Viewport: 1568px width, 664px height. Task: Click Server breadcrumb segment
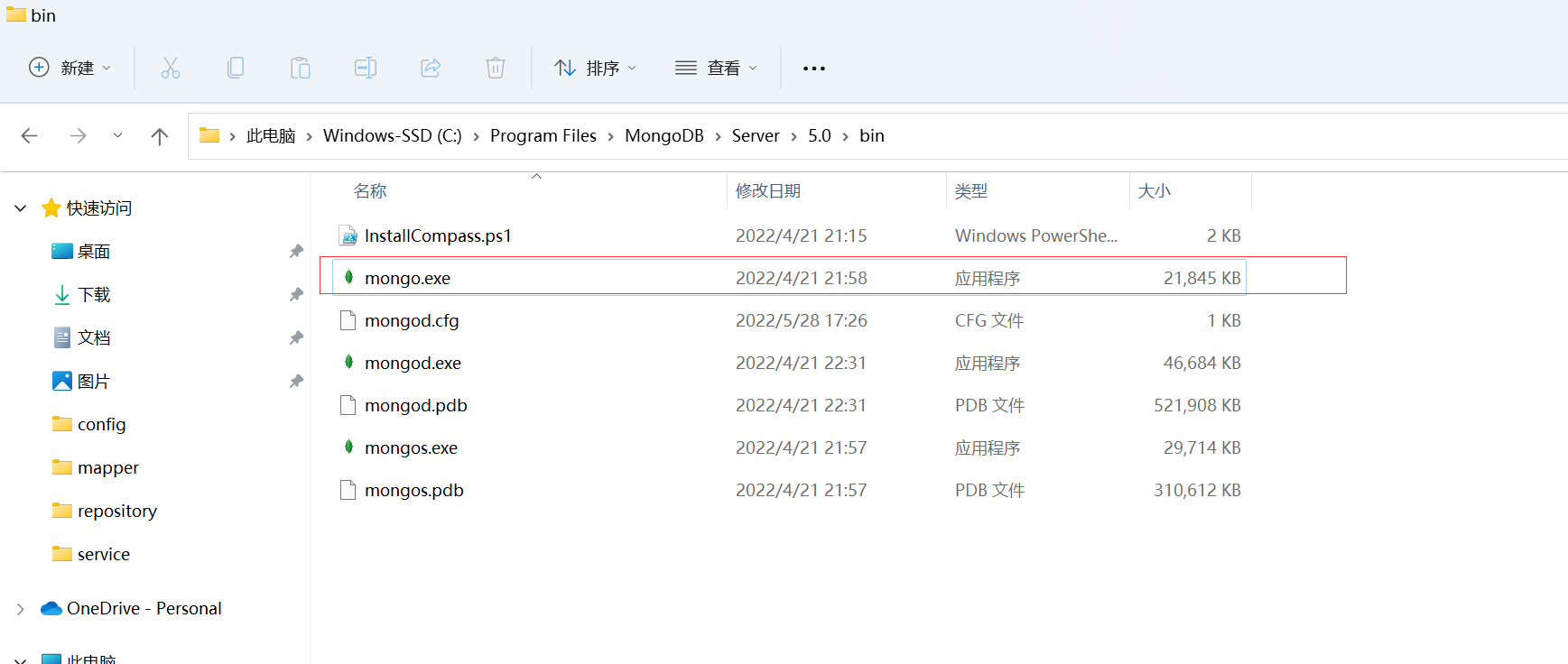point(756,135)
